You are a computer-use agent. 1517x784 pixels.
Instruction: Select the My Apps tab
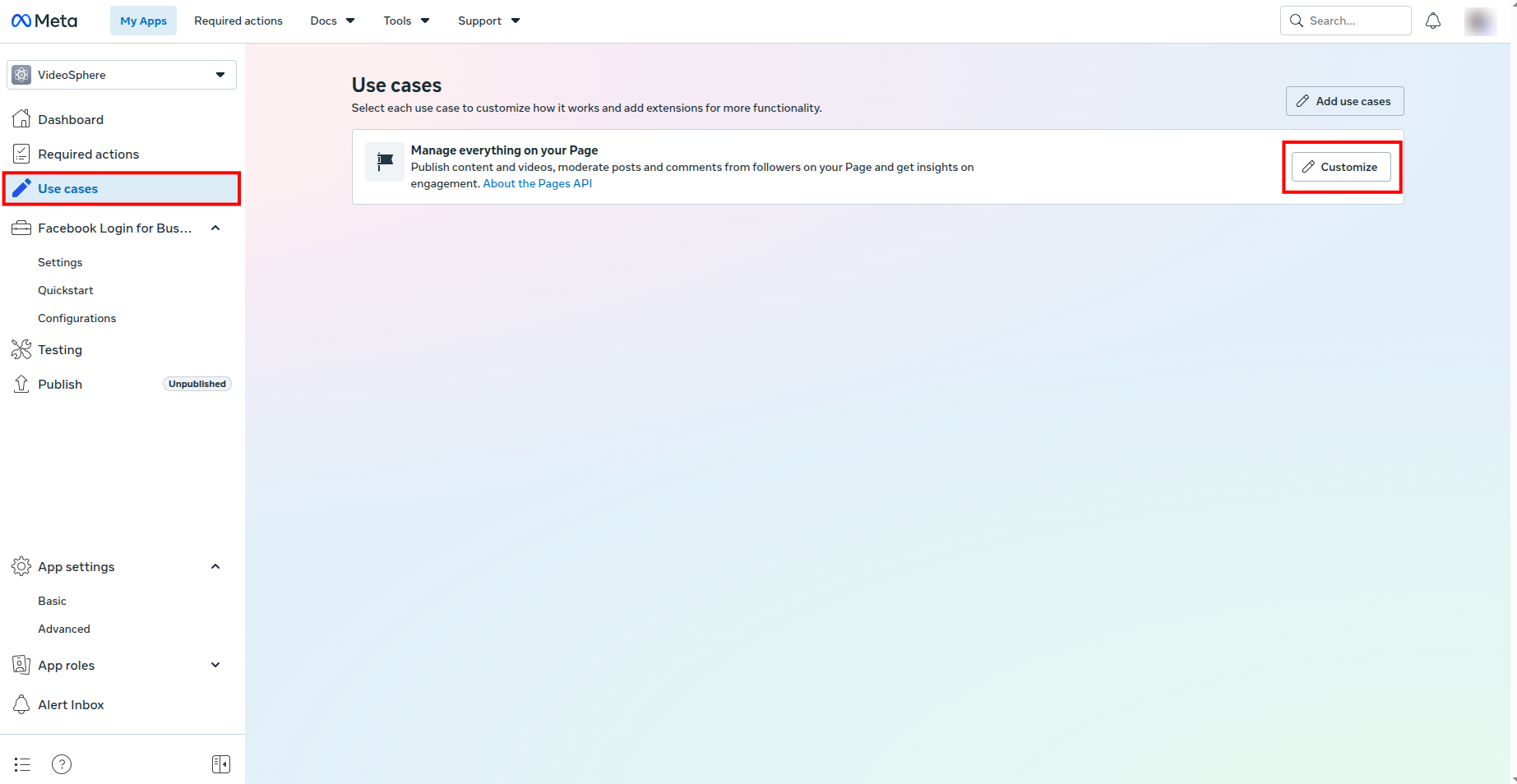coord(143,21)
